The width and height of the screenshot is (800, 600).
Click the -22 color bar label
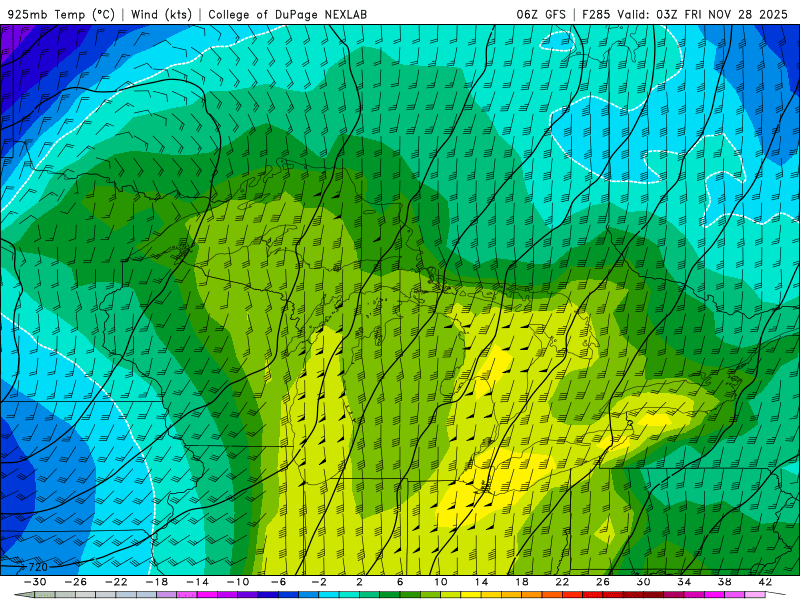[x=116, y=582]
